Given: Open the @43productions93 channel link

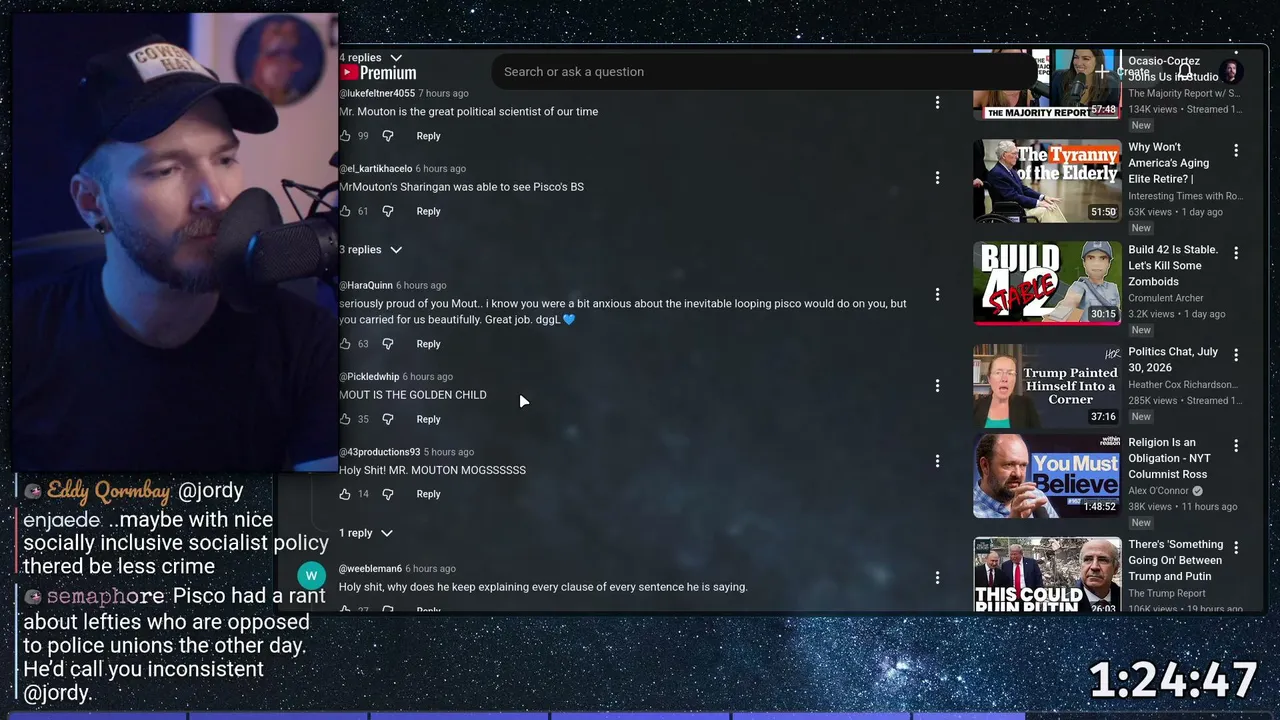Looking at the screenshot, I should (380, 452).
